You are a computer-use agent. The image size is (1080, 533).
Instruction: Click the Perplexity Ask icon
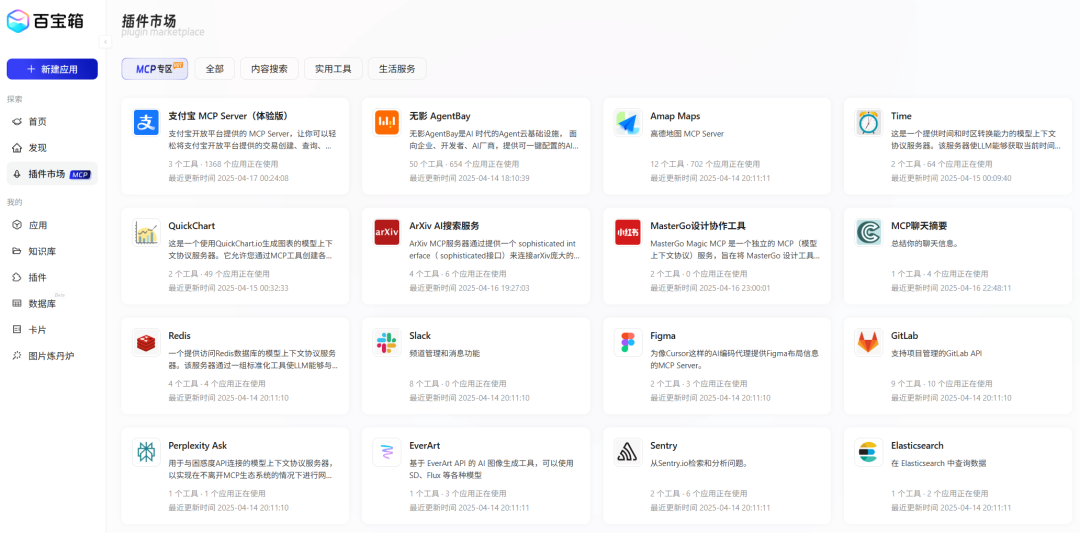coord(146,452)
